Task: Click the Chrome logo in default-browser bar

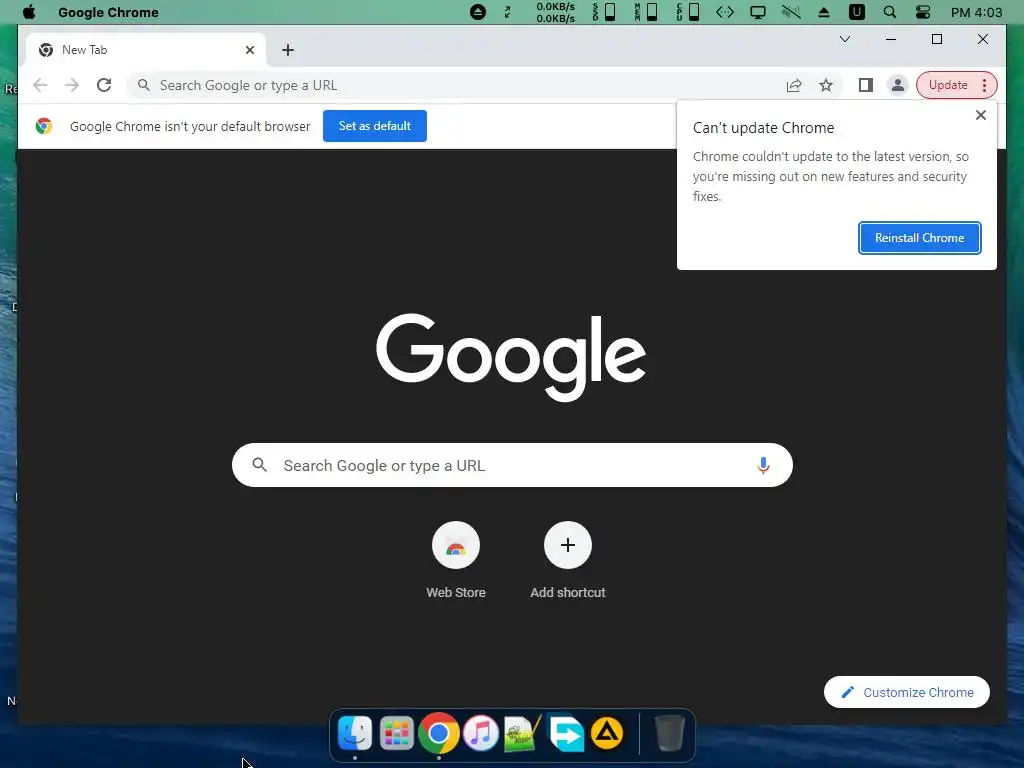Action: pyautogui.click(x=44, y=126)
